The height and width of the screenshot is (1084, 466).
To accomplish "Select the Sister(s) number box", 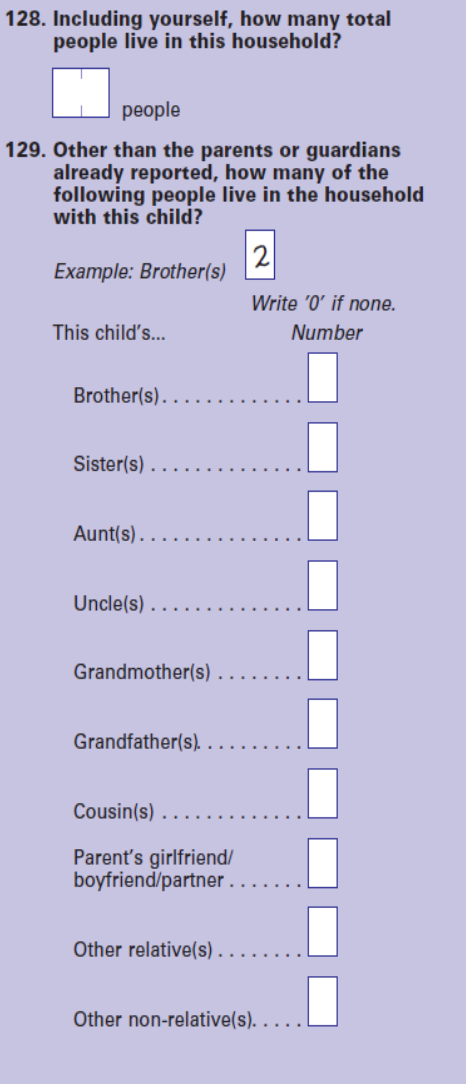I will [323, 447].
